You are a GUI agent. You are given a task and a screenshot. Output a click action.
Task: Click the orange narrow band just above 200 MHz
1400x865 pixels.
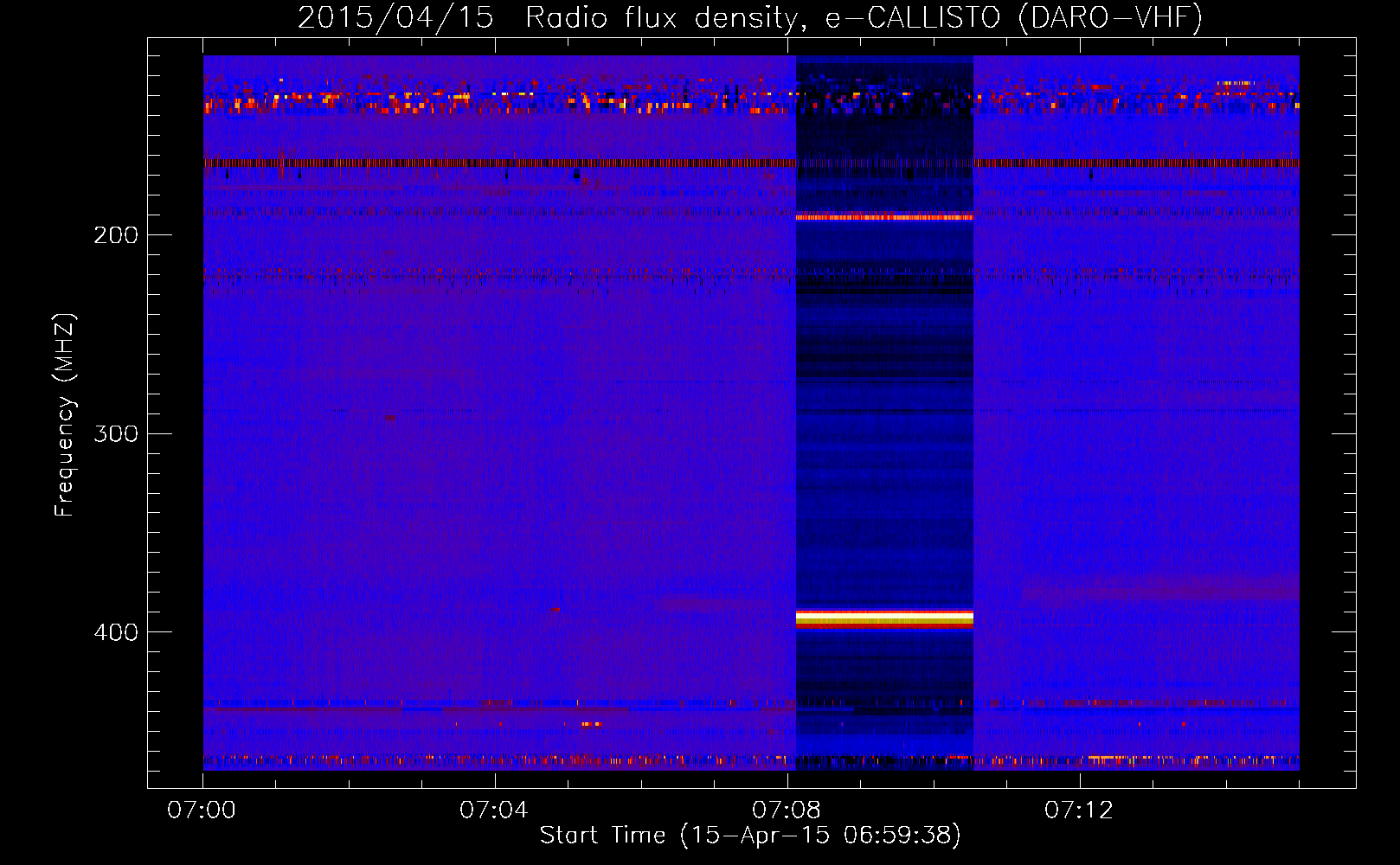point(884,217)
